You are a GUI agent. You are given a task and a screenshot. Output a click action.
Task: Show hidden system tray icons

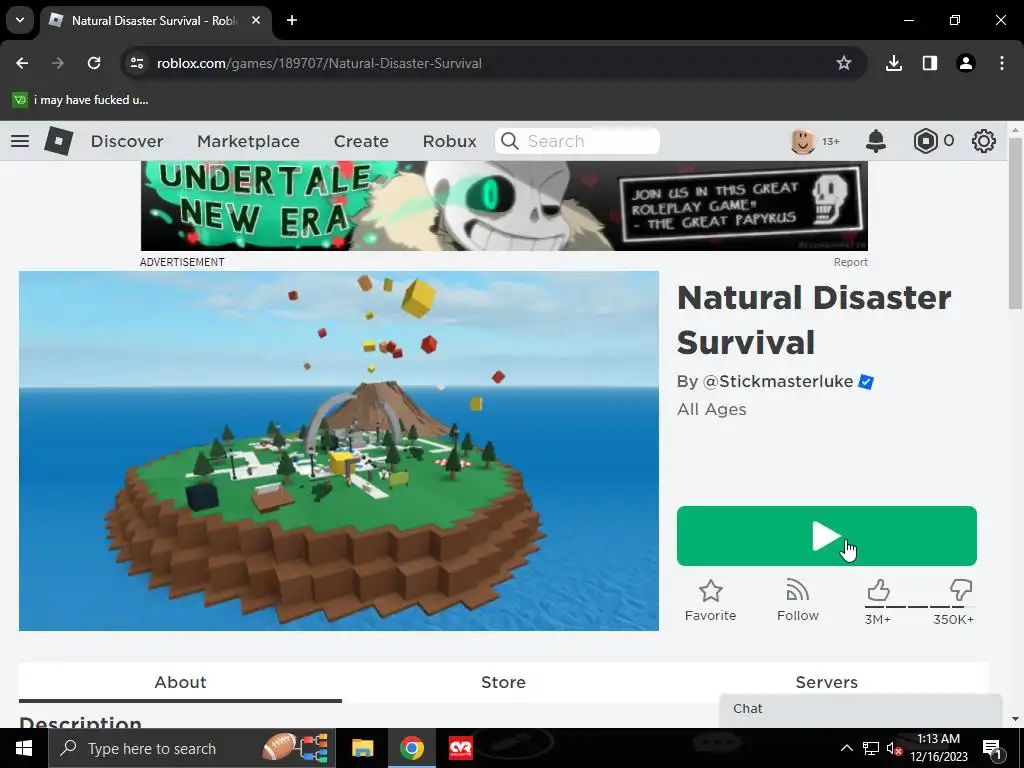[846, 748]
